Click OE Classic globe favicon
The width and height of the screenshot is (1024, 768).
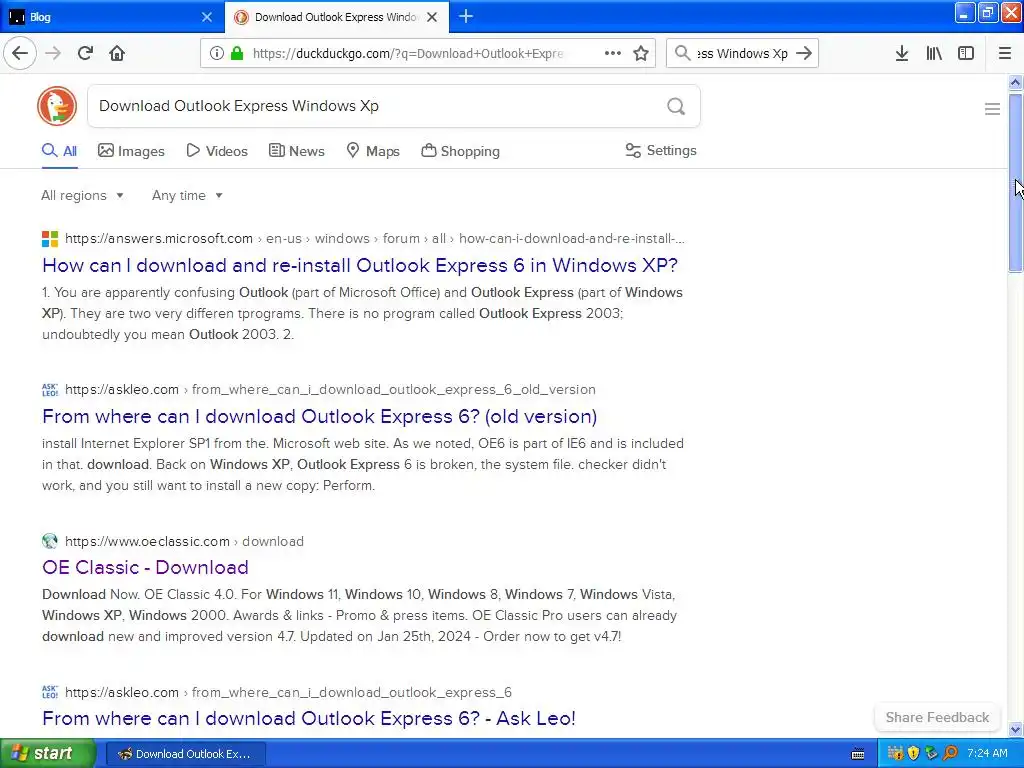(50, 541)
